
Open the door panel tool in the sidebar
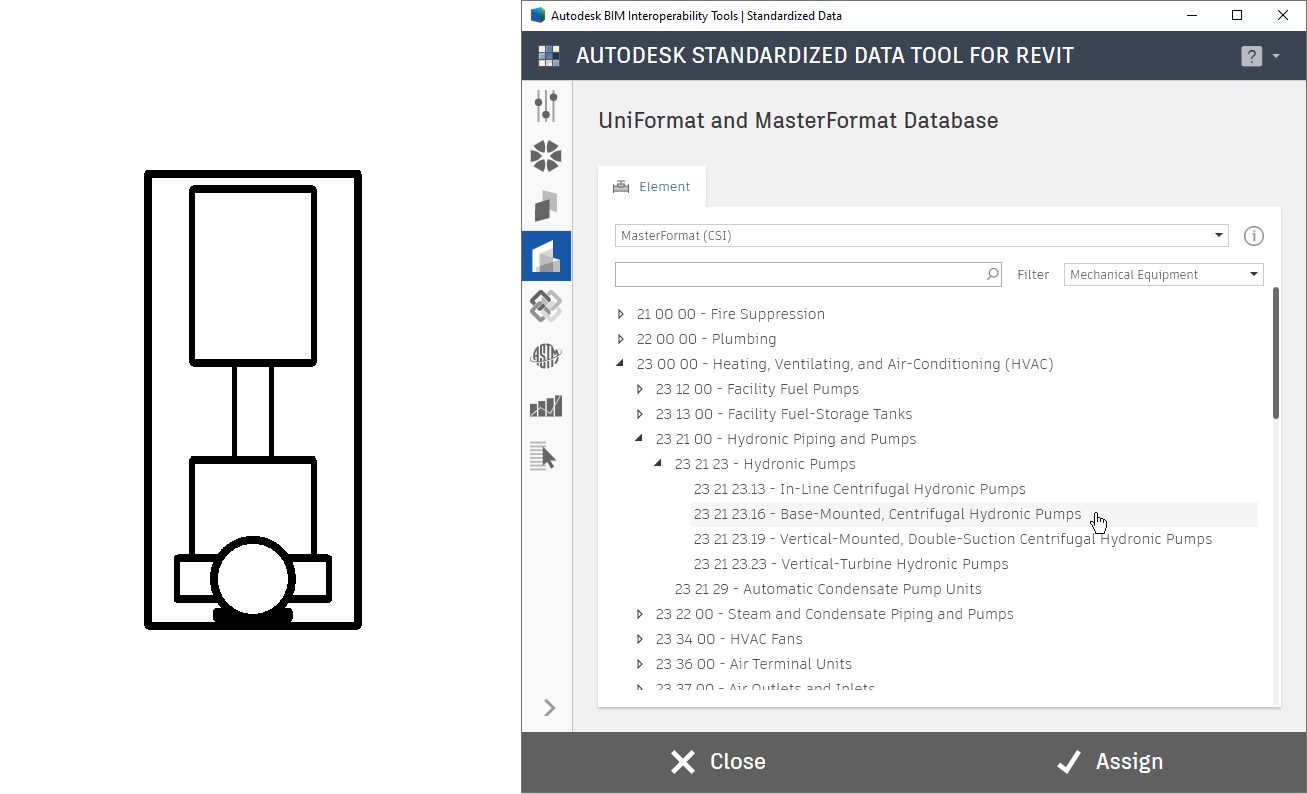(x=546, y=206)
